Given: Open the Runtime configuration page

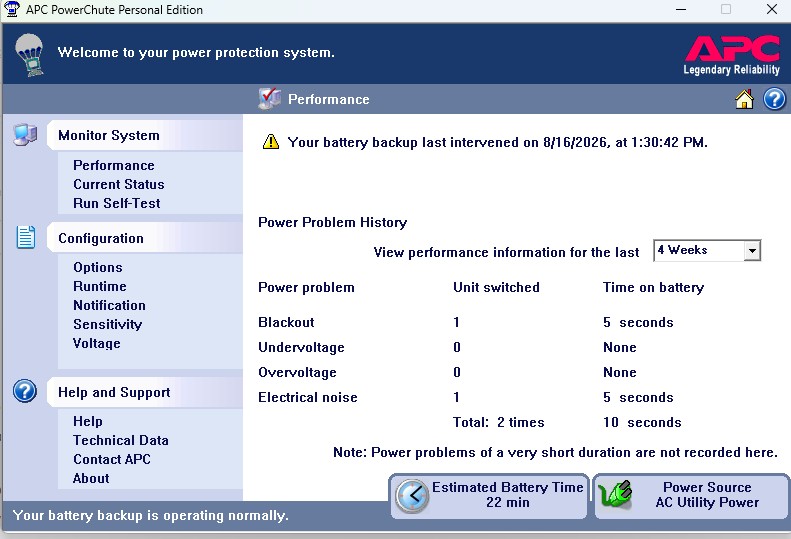Looking at the screenshot, I should point(100,286).
